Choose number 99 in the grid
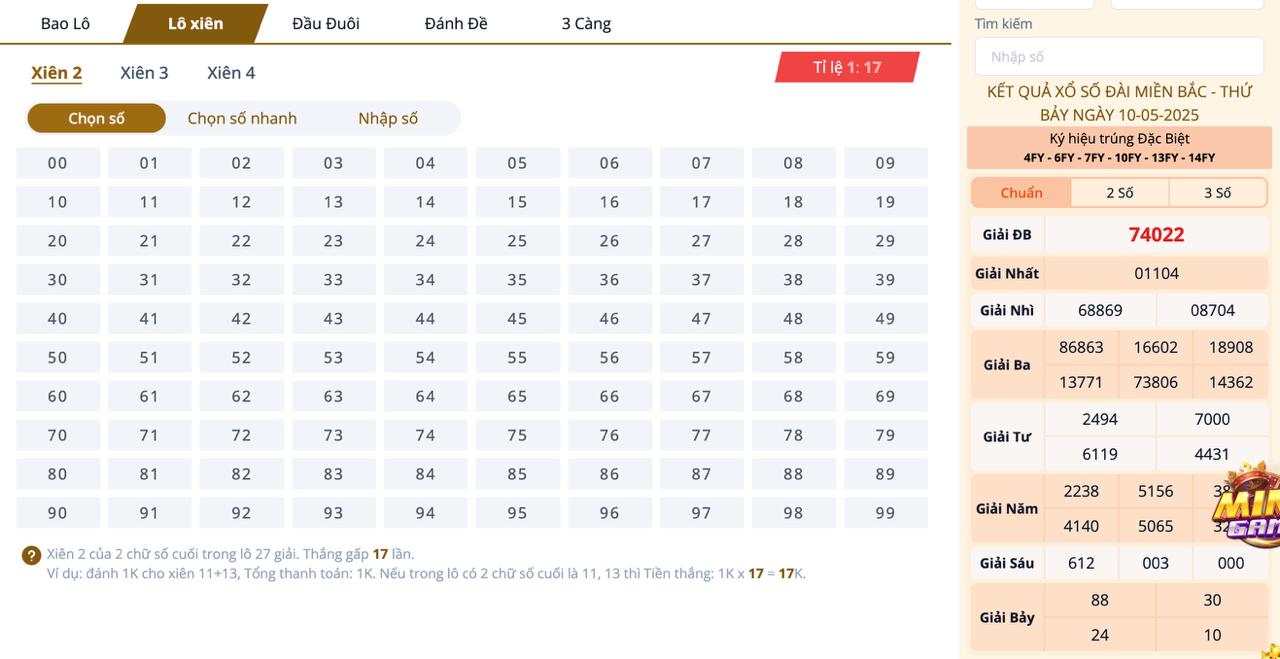Viewport: 1280px width, 659px height. (886, 513)
